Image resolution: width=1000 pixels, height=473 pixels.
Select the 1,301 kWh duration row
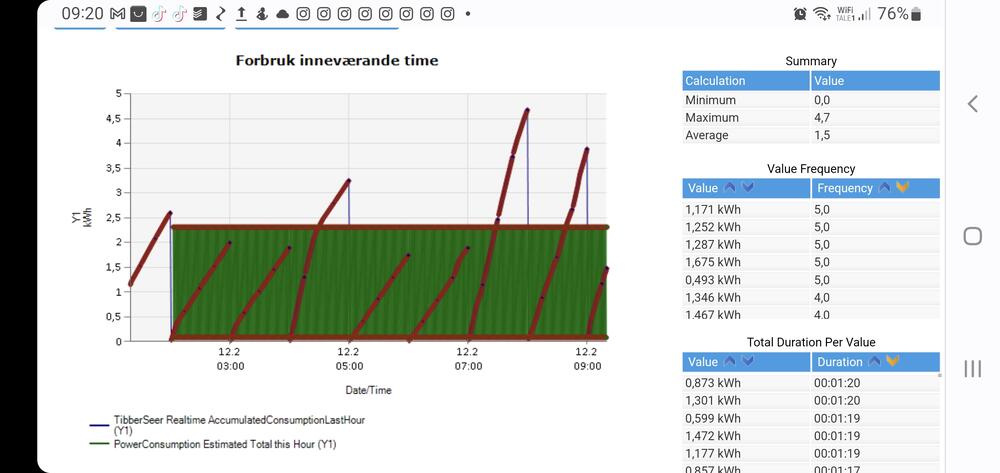coord(811,400)
